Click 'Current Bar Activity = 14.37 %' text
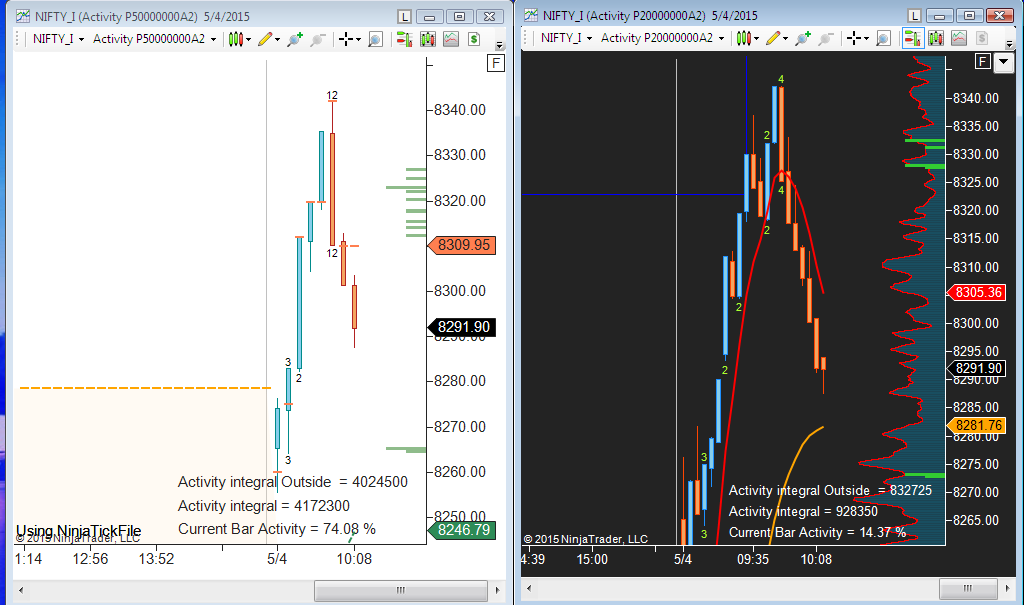The image size is (1024, 605). [818, 532]
